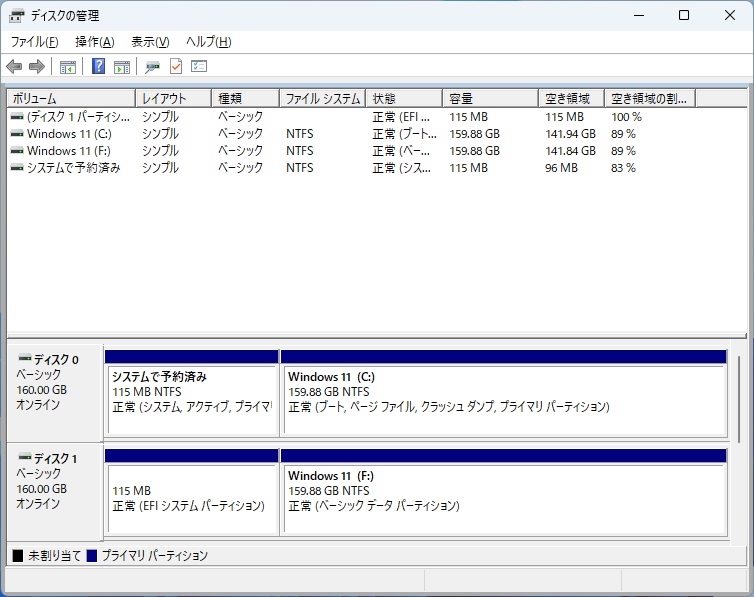Click the 141.94 GB free space cell
Viewport: 754px width, 597px height.
pos(570,134)
